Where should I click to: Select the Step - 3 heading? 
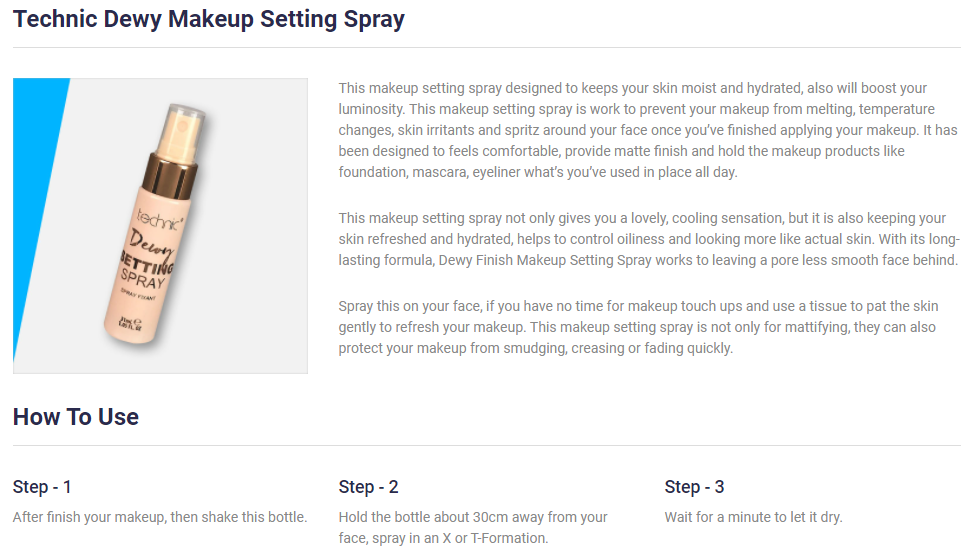coord(694,487)
